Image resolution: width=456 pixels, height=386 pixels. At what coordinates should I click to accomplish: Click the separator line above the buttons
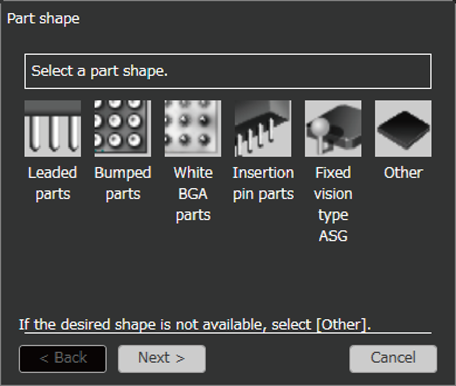(x=228, y=333)
